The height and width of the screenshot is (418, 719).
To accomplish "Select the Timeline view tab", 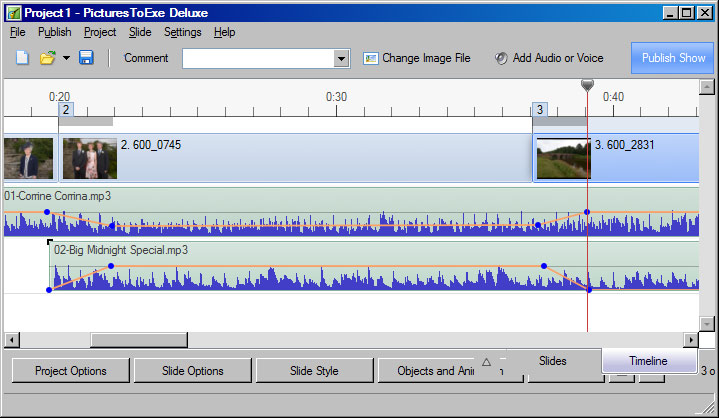I will pyautogui.click(x=648, y=361).
